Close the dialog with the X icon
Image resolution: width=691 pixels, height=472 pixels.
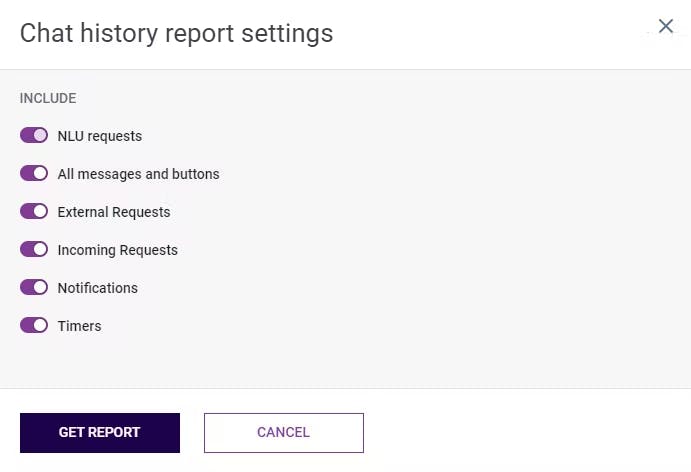click(666, 27)
